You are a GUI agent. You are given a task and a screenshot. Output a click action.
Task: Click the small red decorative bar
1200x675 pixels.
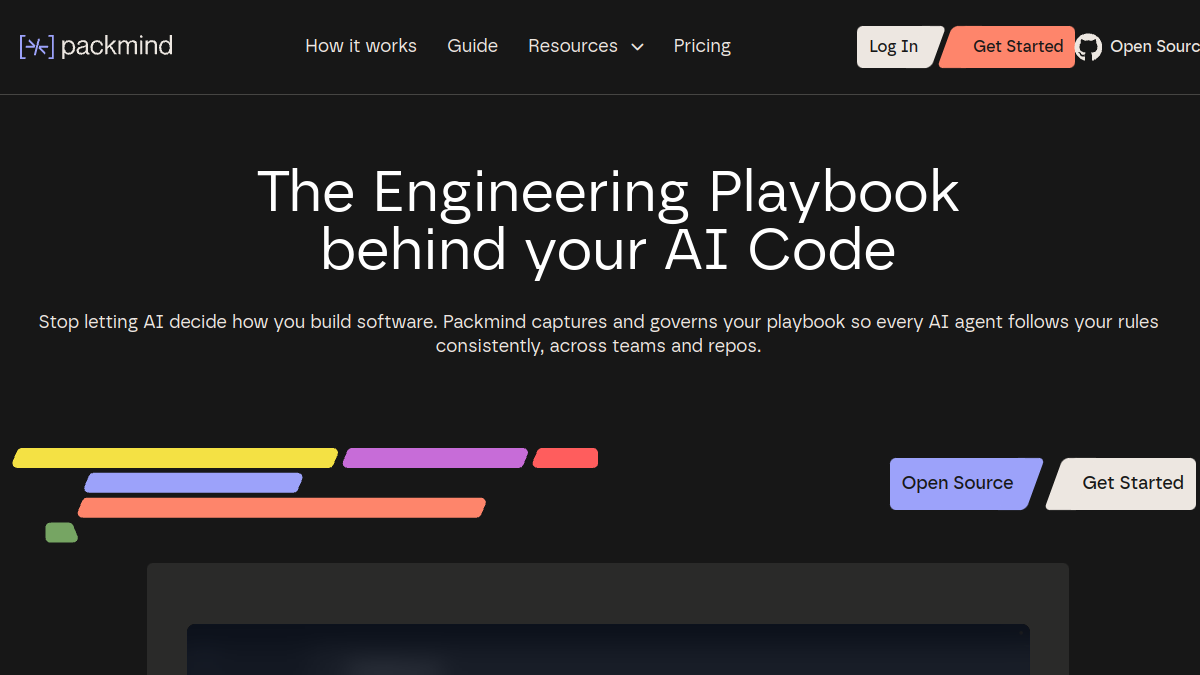click(565, 458)
